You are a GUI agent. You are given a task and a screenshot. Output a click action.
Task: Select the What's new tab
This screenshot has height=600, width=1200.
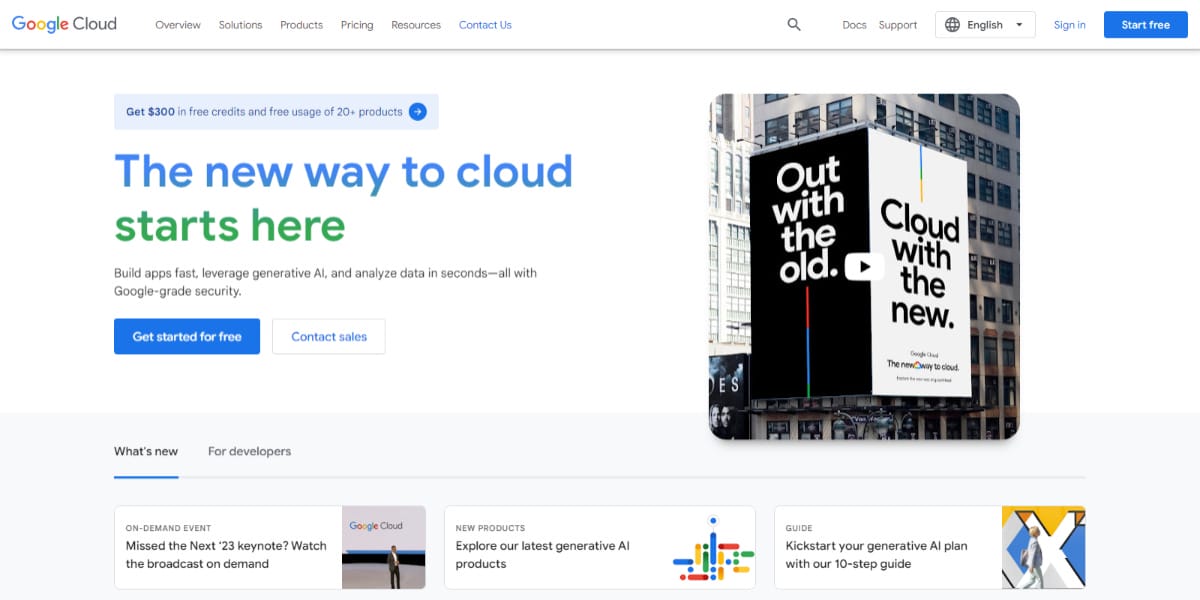146,451
